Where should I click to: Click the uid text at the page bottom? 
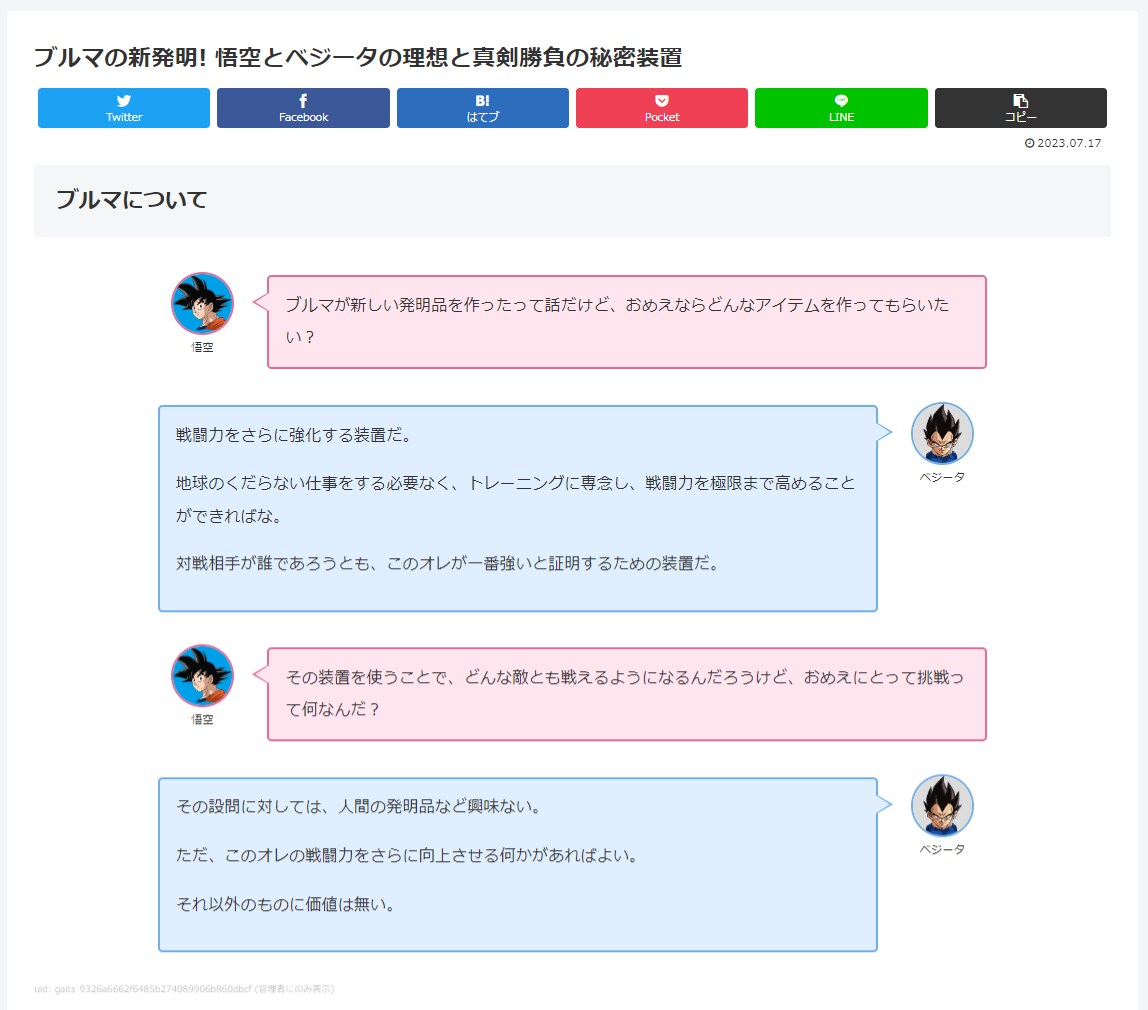(x=184, y=989)
